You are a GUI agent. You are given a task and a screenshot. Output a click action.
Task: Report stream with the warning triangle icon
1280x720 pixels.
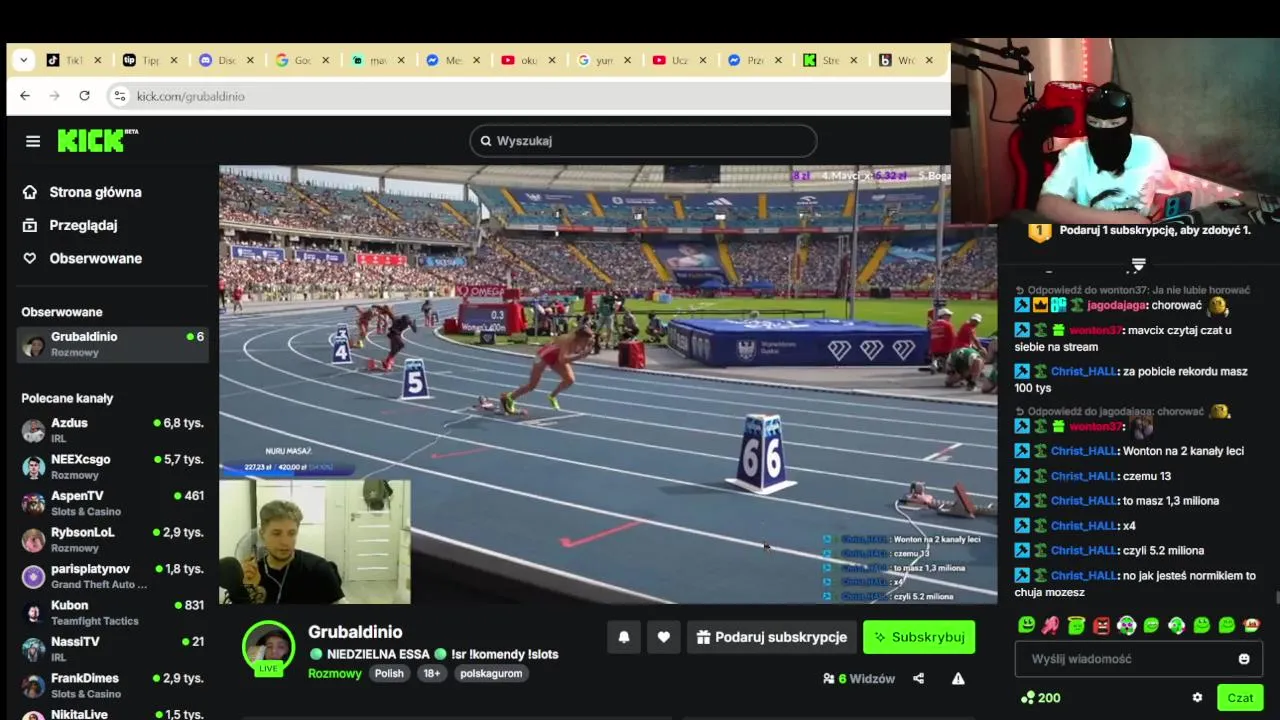(x=958, y=679)
